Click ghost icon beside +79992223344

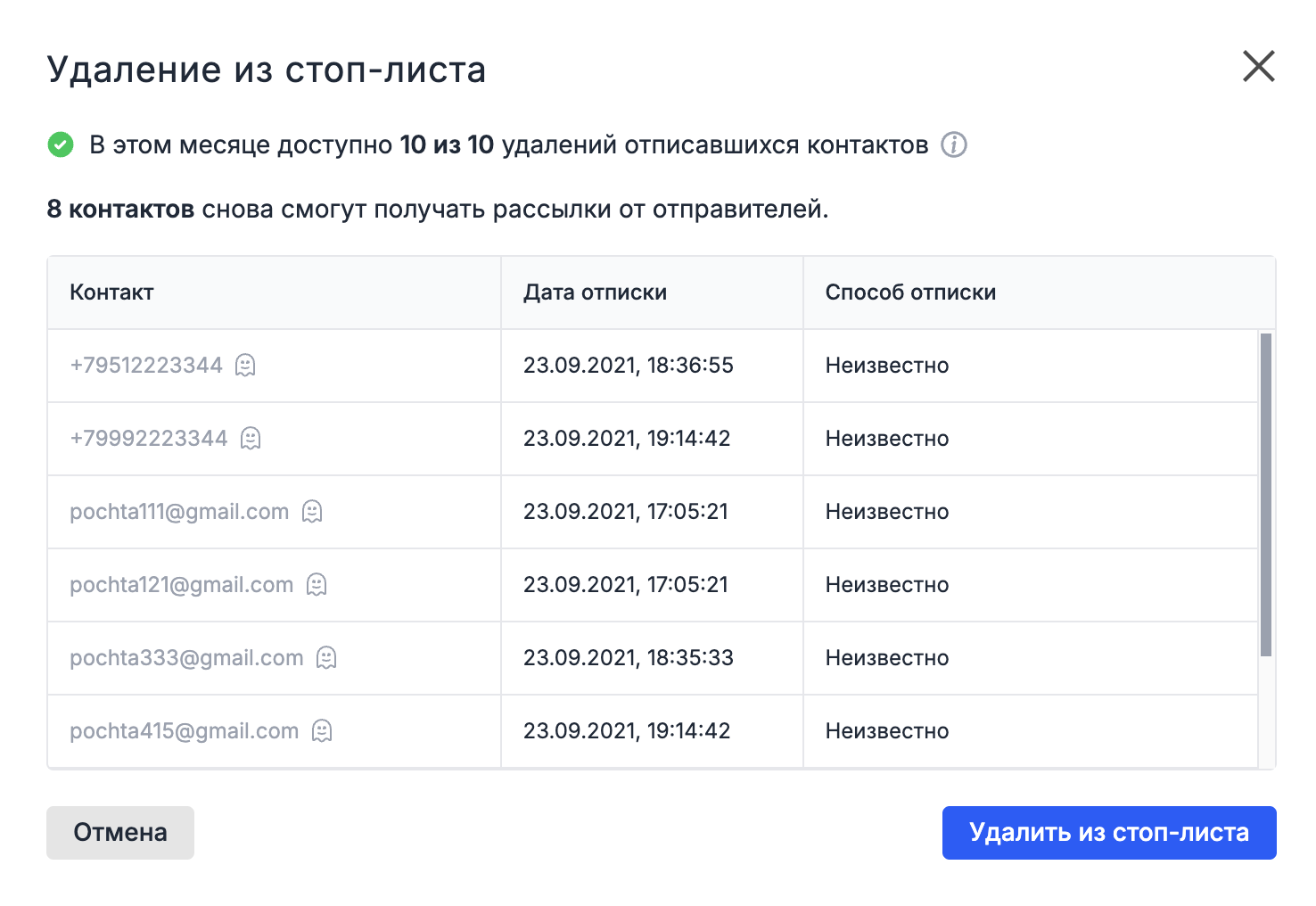(251, 438)
